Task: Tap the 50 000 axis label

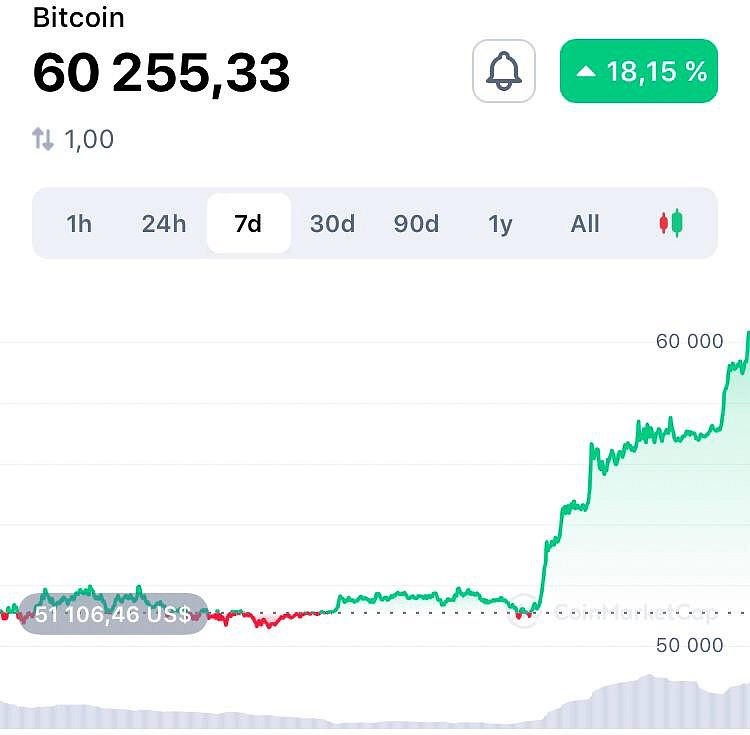Action: pyautogui.click(x=689, y=645)
